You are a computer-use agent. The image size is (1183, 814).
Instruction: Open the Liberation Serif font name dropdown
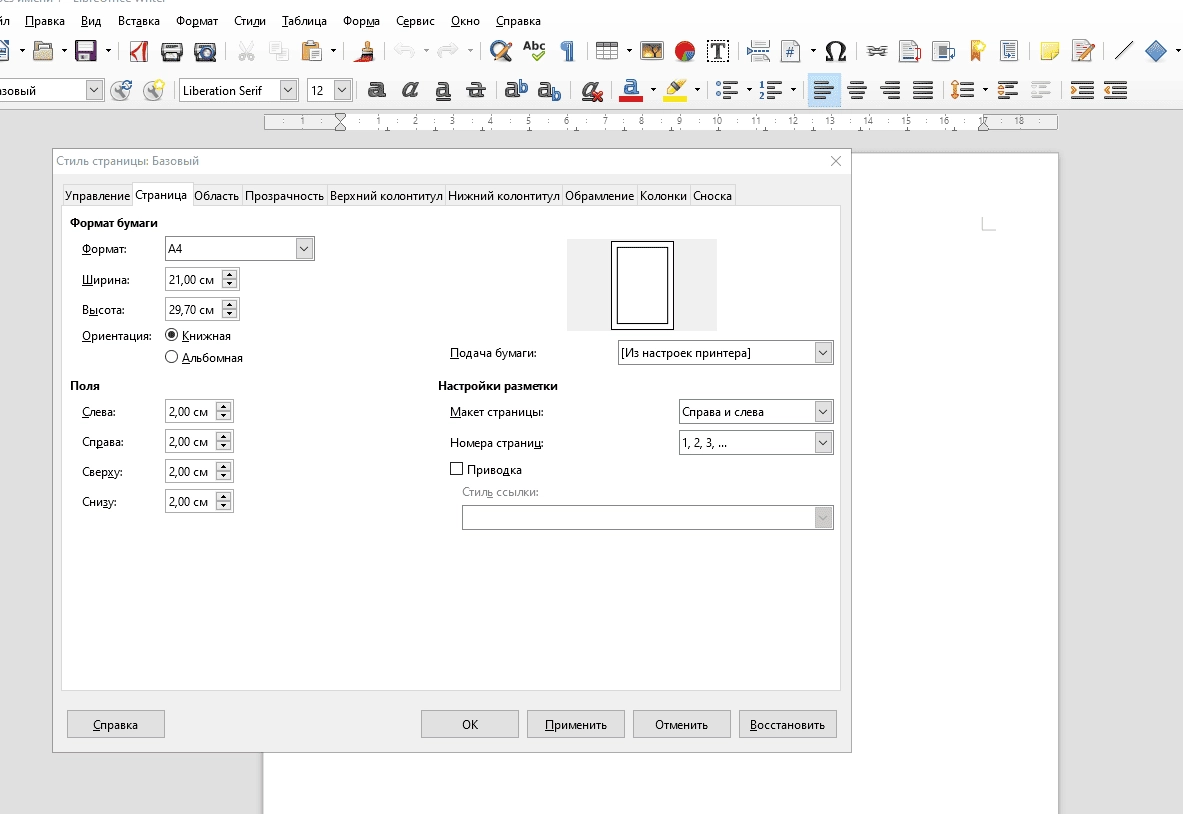coord(288,91)
